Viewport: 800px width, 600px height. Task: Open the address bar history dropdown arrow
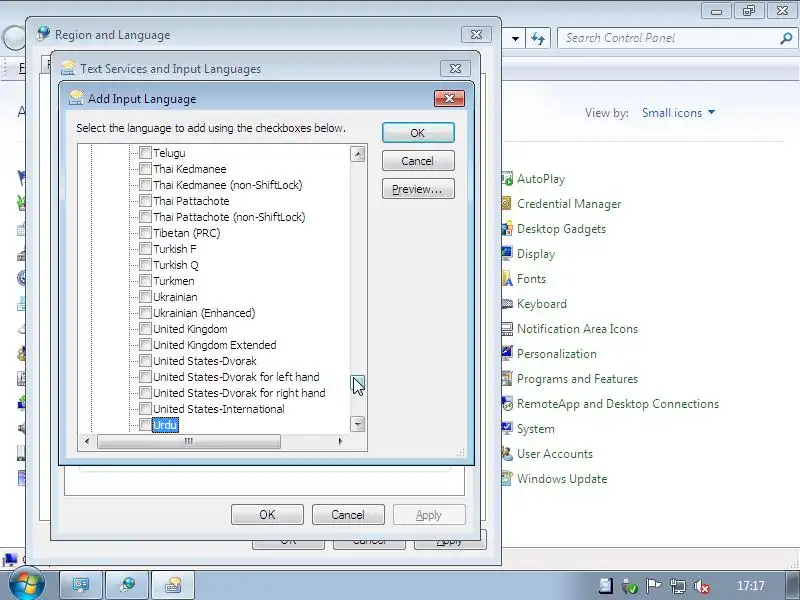pos(515,38)
